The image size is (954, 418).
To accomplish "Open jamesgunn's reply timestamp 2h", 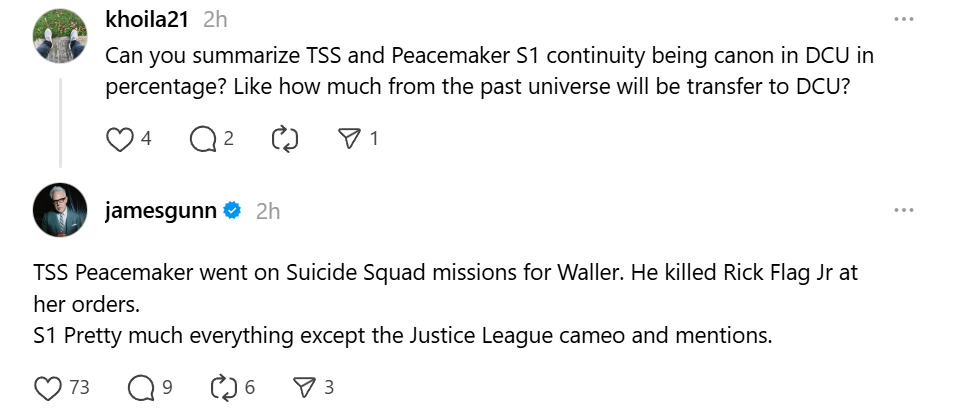I will pyautogui.click(x=267, y=210).
